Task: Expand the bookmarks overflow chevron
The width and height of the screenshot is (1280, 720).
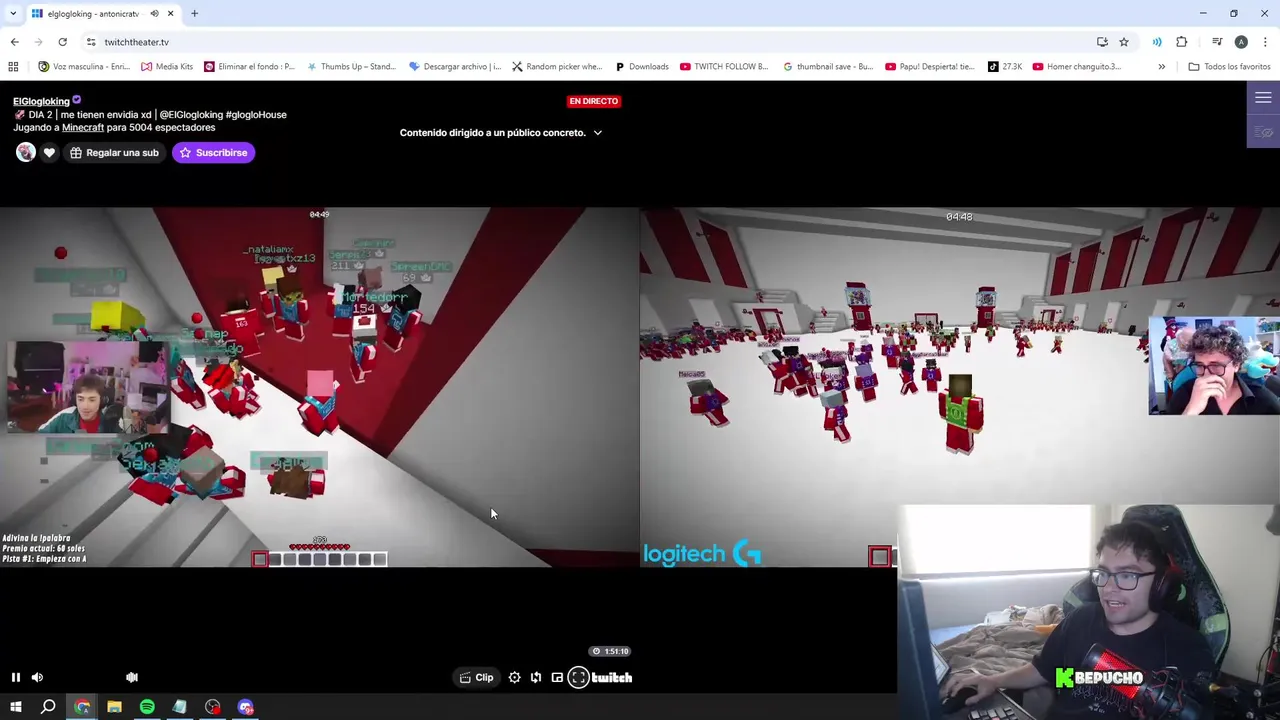Action: 1161,67
